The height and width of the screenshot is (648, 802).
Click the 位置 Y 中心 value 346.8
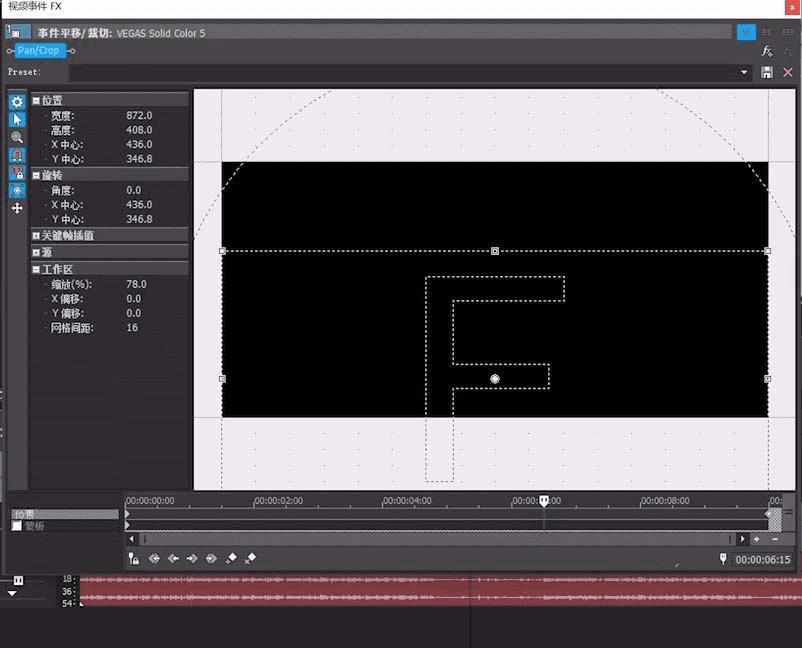pyautogui.click(x=139, y=159)
